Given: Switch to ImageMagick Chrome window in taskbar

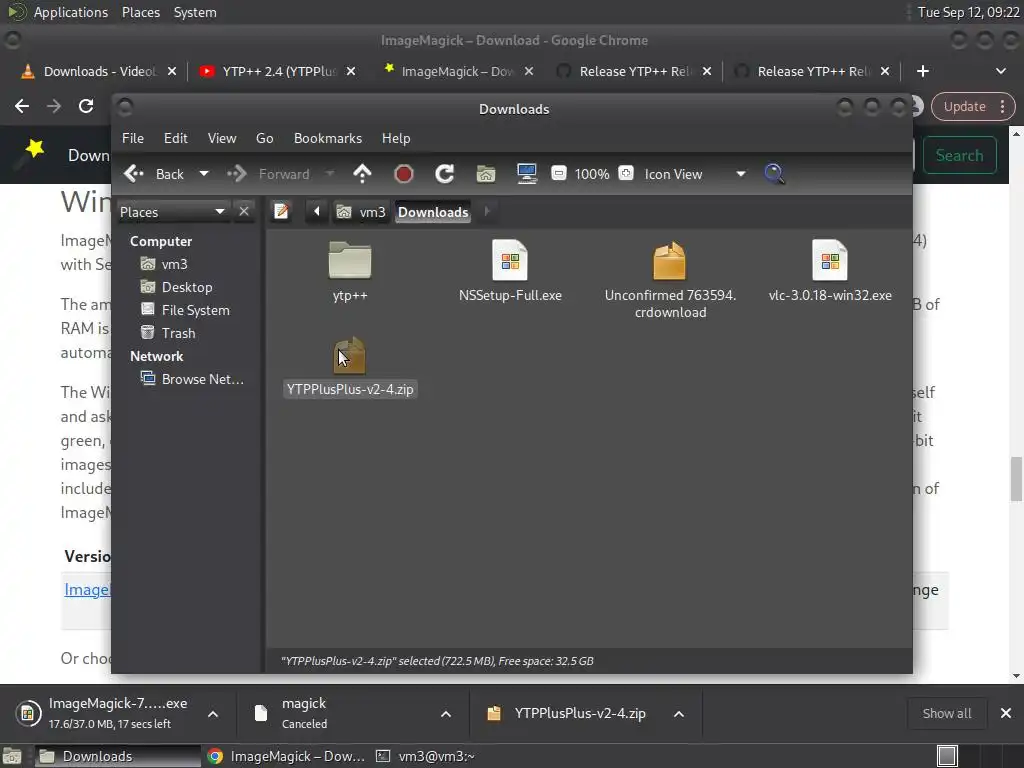Looking at the screenshot, I should pos(286,756).
